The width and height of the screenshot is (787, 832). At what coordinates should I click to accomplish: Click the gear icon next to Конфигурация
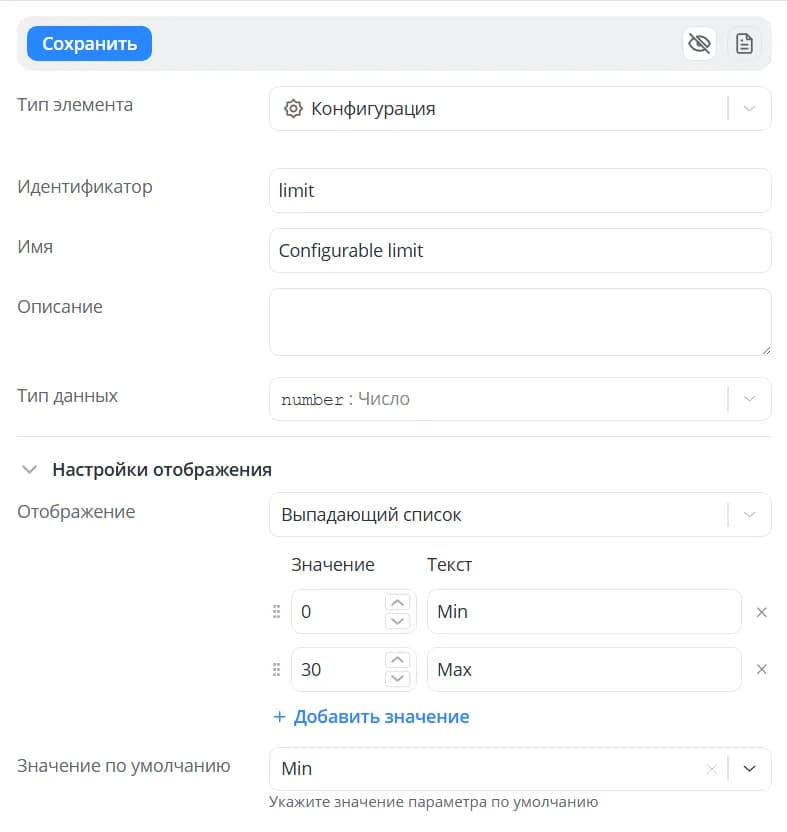293,109
